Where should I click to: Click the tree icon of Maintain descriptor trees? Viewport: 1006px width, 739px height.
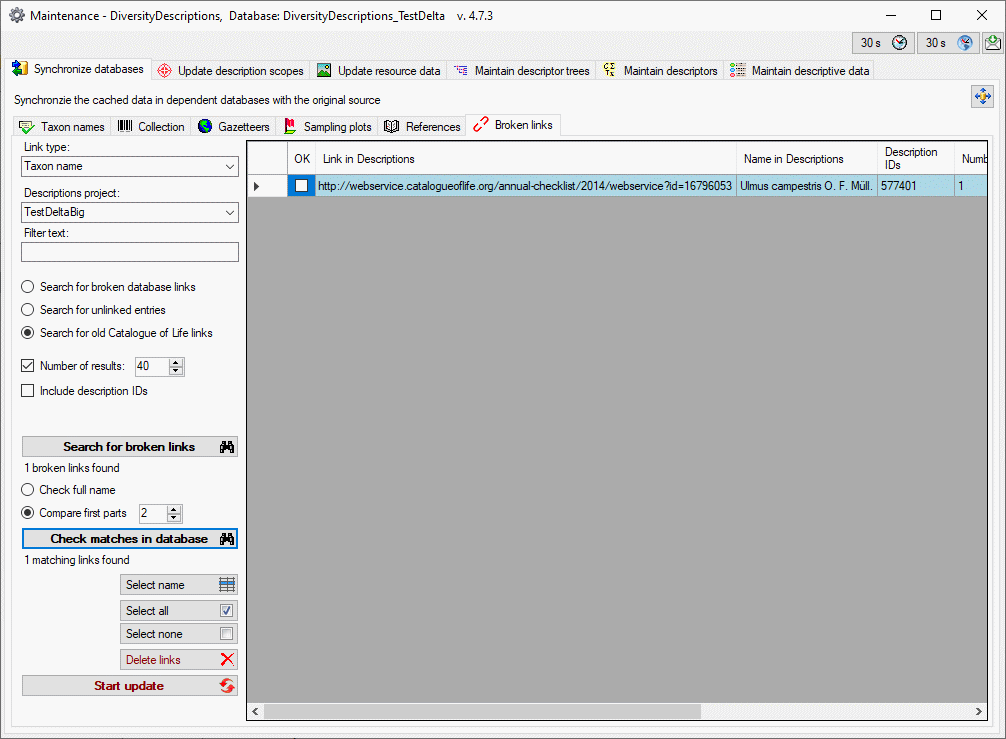click(x=461, y=71)
